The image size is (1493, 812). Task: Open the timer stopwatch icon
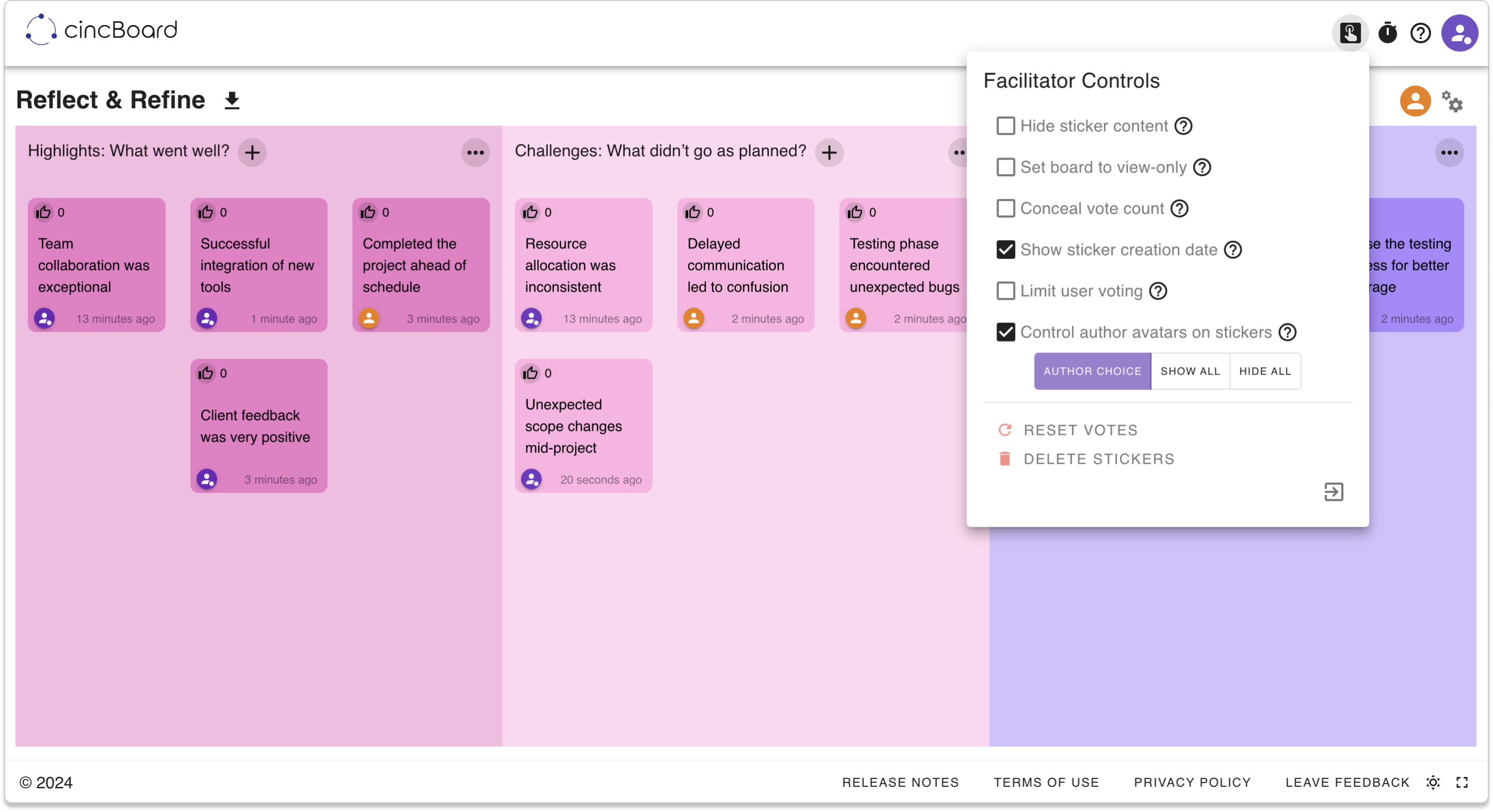coord(1387,33)
